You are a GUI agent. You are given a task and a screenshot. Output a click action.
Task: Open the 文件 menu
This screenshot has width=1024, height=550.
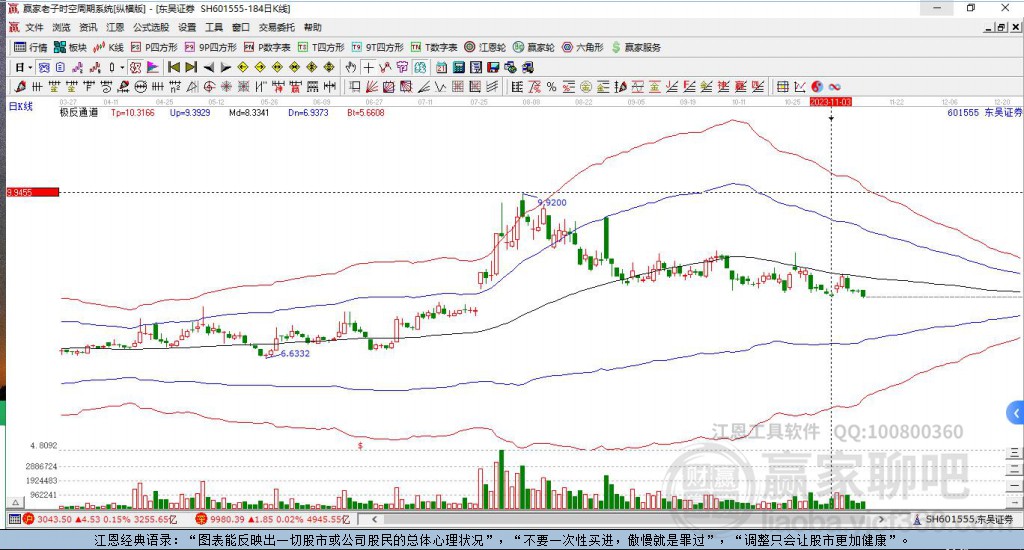pos(34,27)
